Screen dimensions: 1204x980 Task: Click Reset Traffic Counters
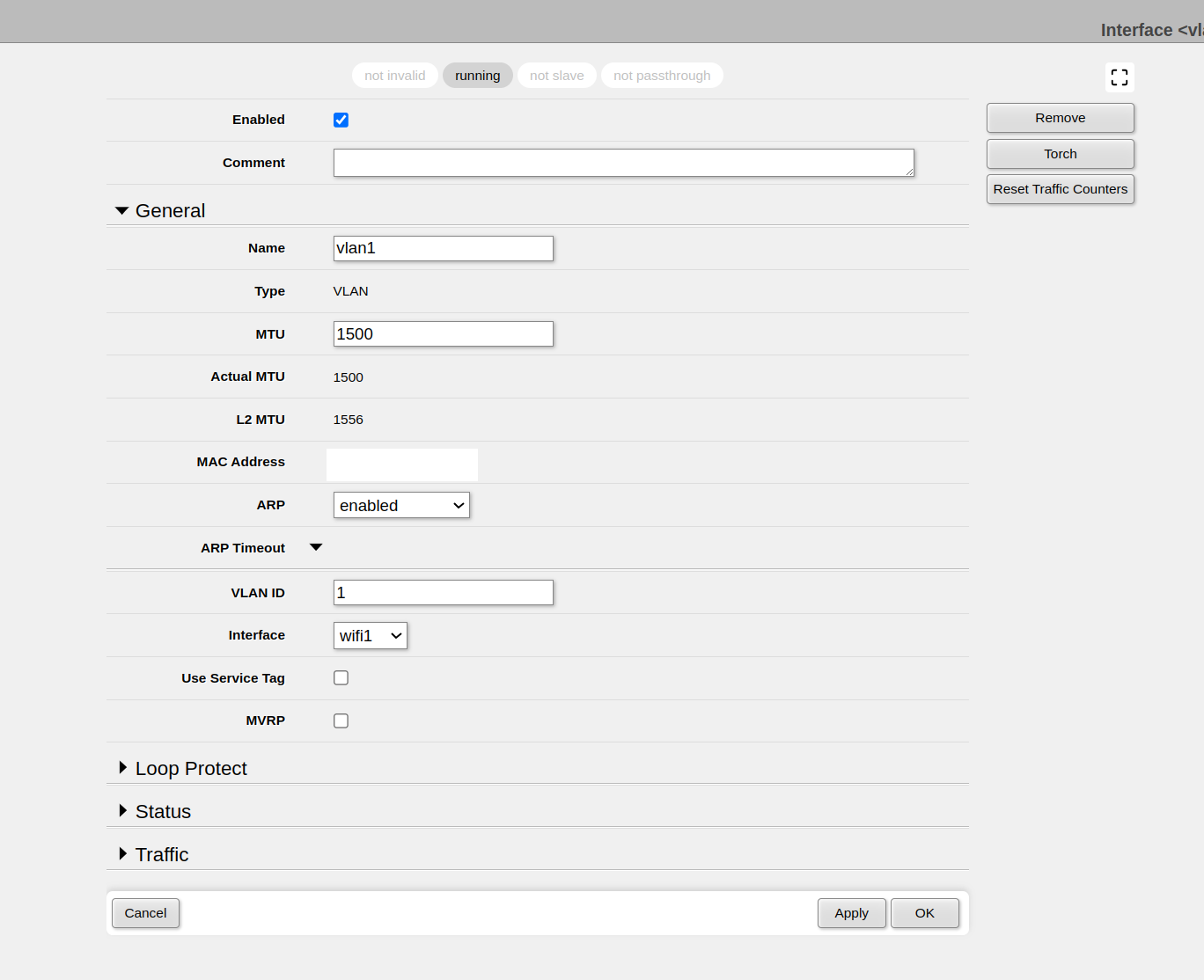point(1061,189)
